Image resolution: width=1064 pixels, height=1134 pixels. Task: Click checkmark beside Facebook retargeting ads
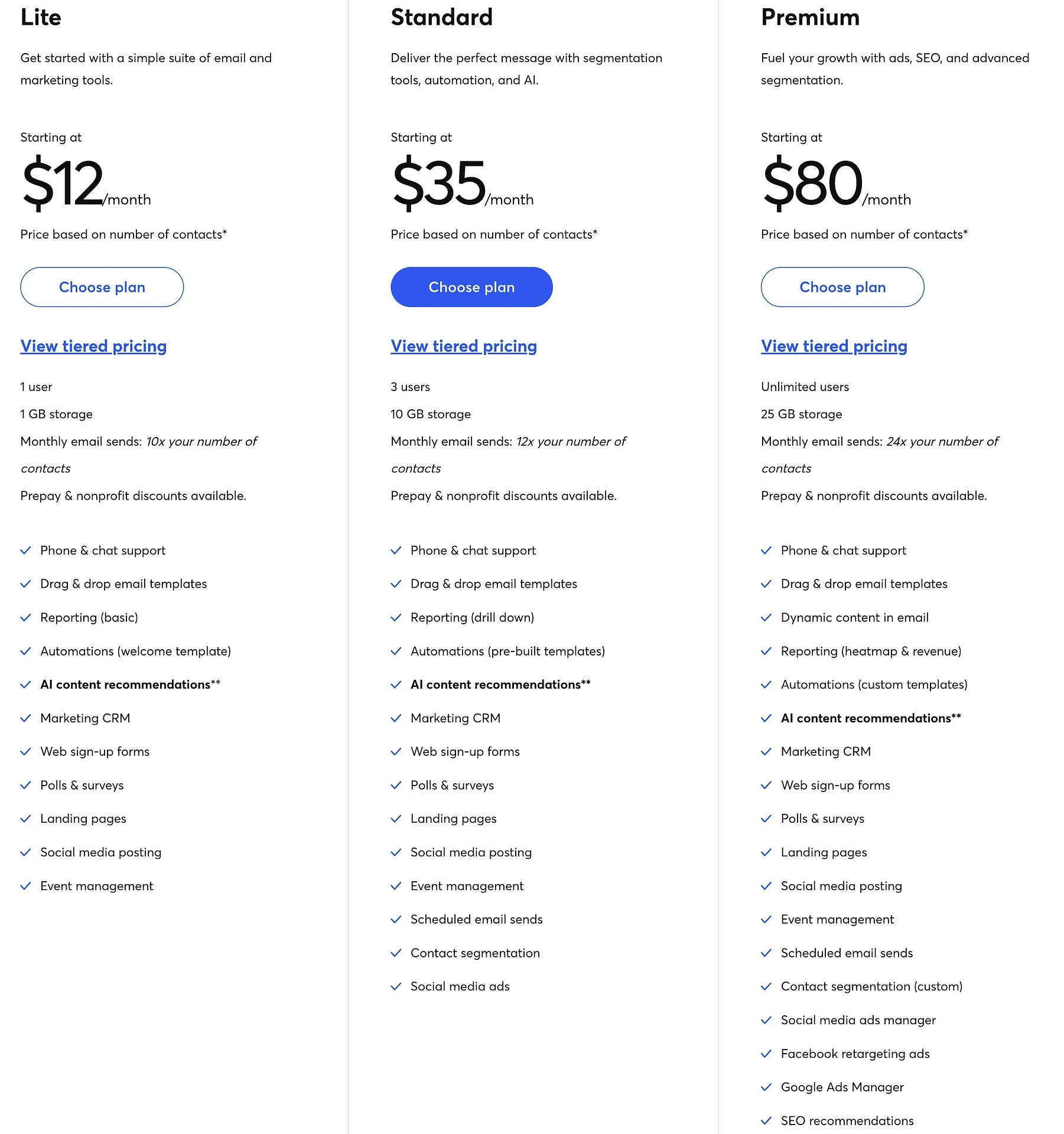(x=766, y=1054)
